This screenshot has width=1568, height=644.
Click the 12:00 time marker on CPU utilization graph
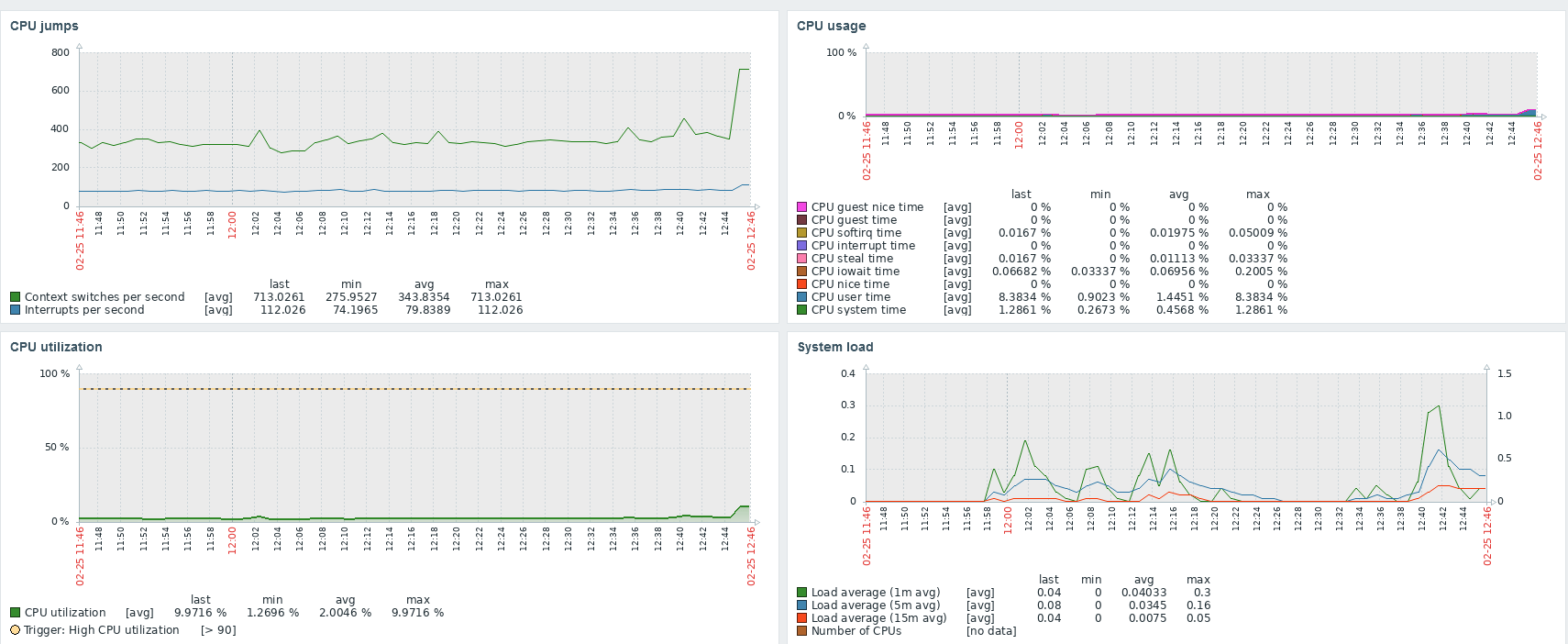click(x=233, y=539)
